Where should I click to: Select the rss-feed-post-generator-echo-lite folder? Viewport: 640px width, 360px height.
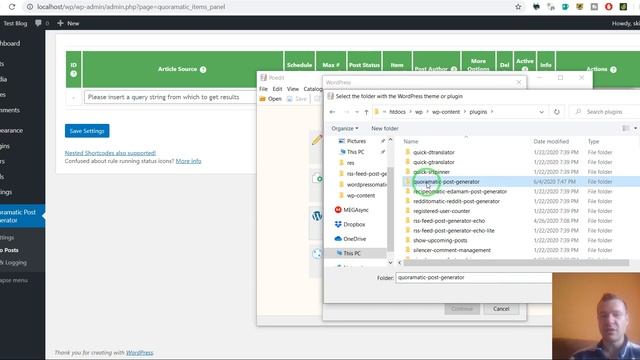click(453, 231)
